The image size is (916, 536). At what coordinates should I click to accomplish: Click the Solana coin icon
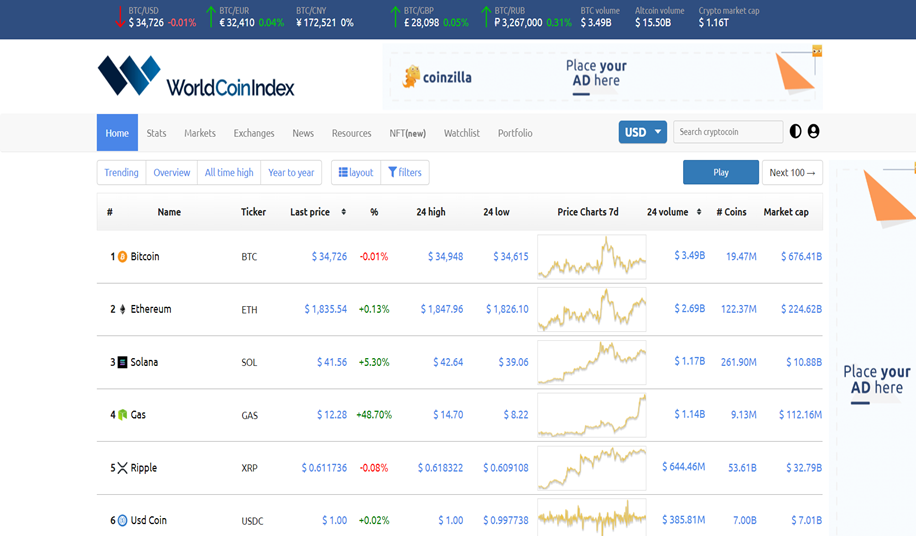click(x=122, y=363)
